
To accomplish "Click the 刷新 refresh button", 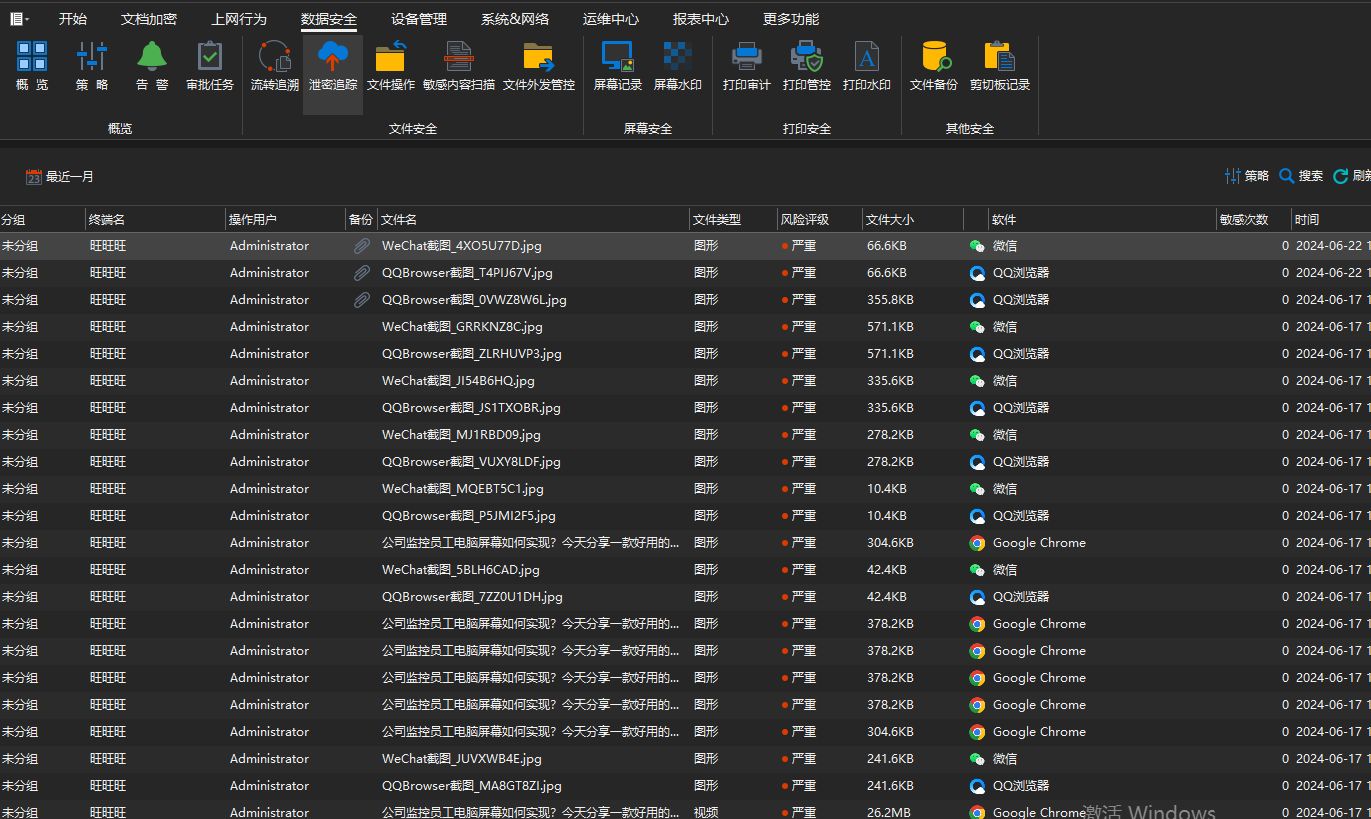I will coord(1353,176).
